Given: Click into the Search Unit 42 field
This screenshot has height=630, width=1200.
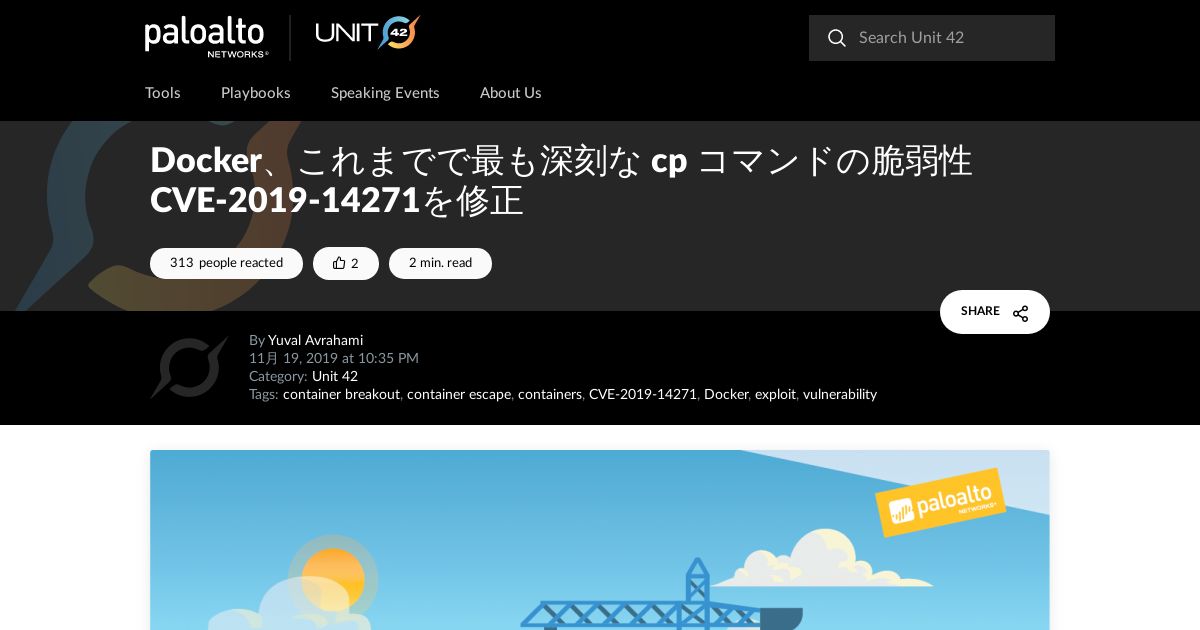Looking at the screenshot, I should coord(932,38).
